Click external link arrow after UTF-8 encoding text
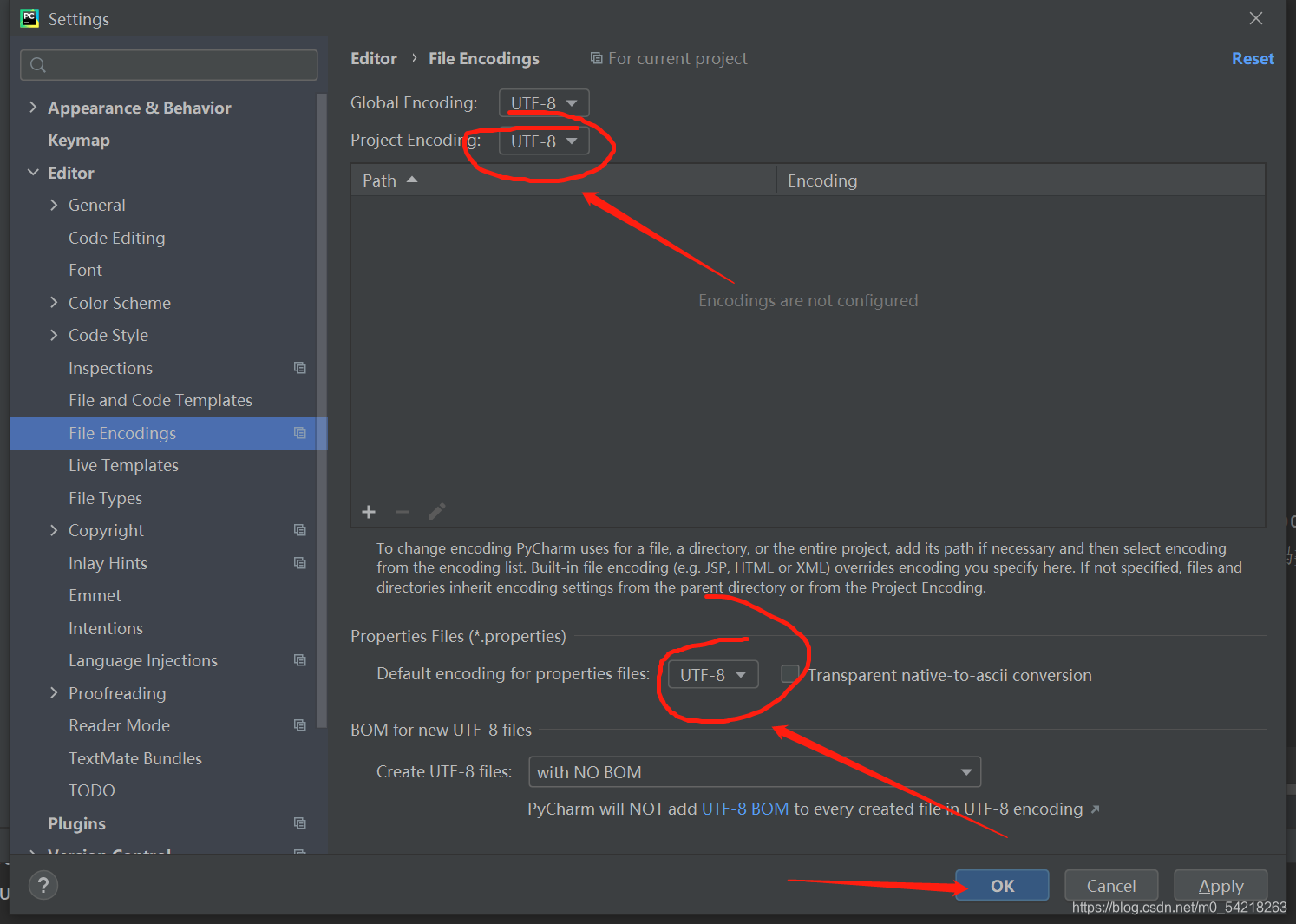This screenshot has height=924, width=1296. (x=1096, y=809)
